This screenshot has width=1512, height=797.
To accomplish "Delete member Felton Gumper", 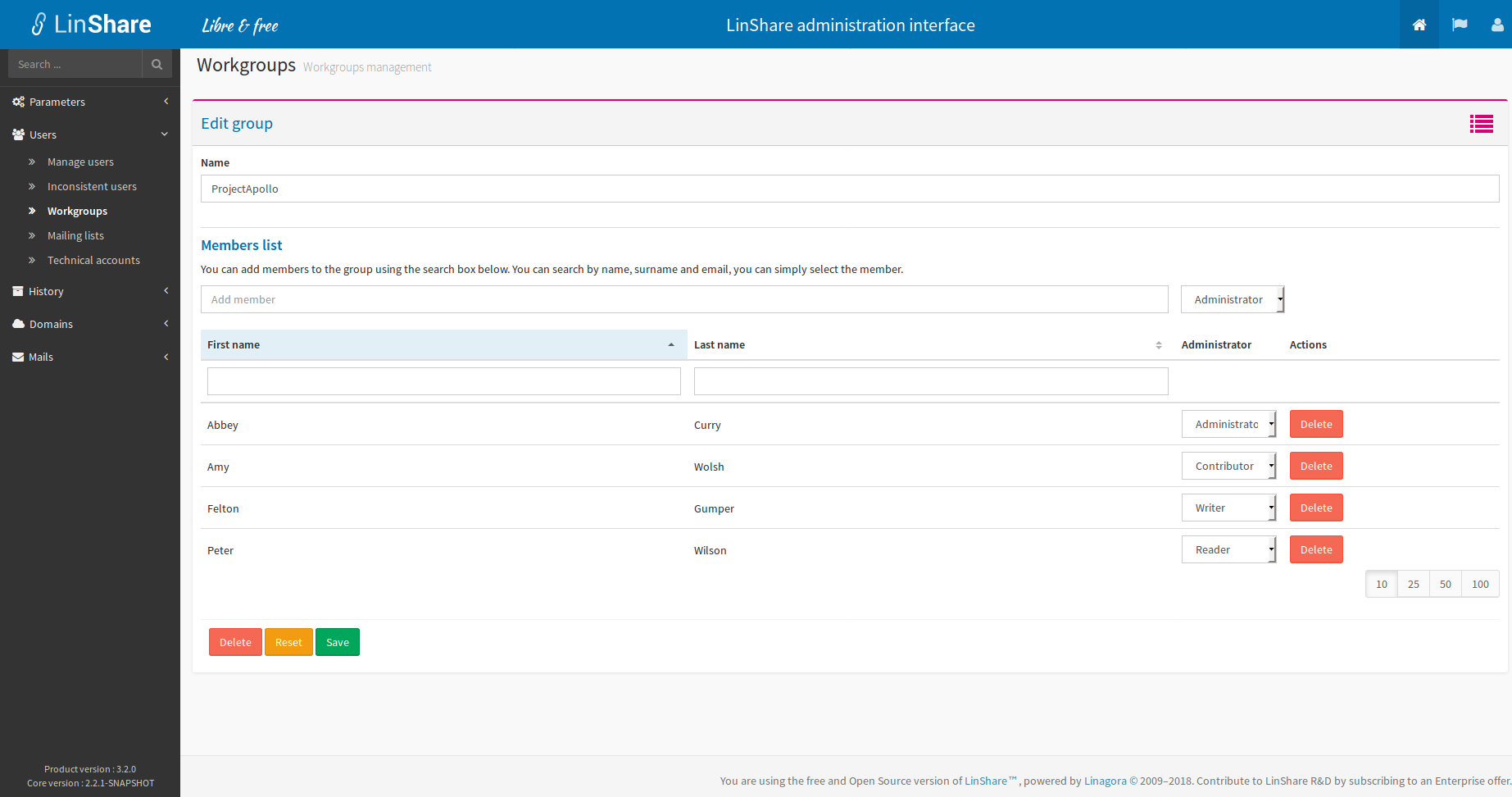I will 1316,508.
